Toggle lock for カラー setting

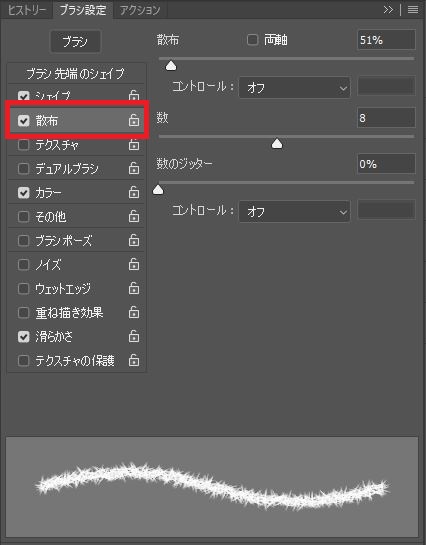pyautogui.click(x=134, y=192)
